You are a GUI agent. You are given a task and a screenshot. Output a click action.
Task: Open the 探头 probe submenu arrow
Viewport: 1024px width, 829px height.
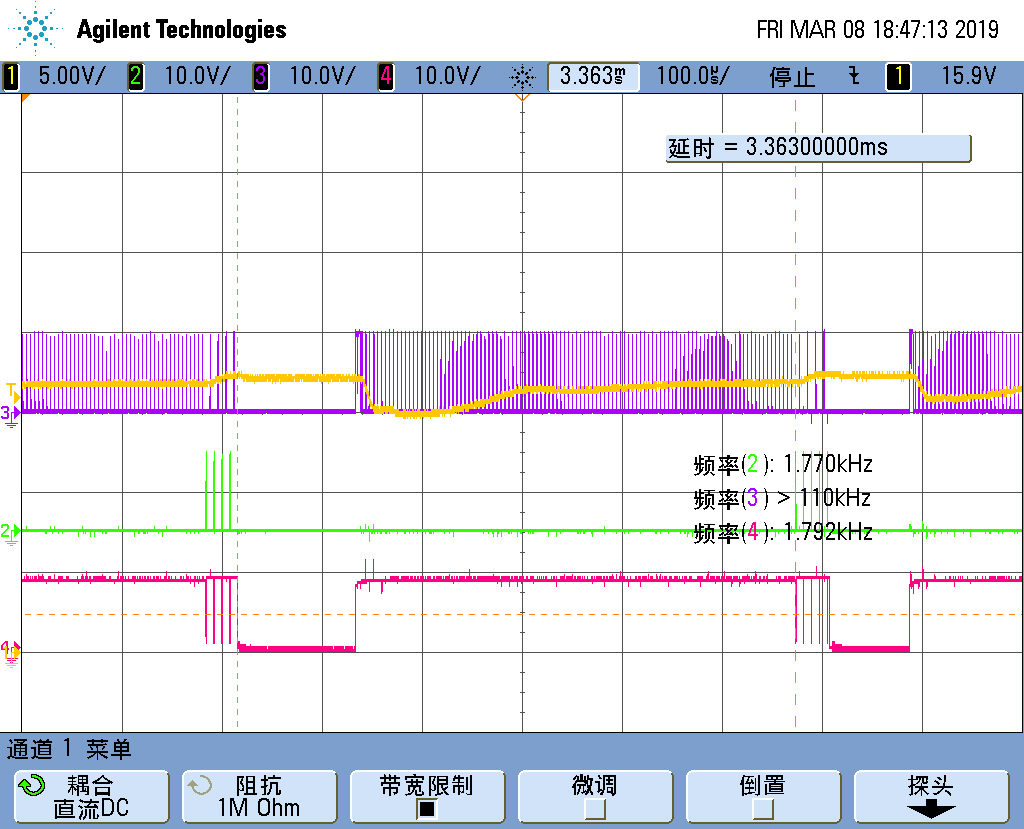pos(931,811)
